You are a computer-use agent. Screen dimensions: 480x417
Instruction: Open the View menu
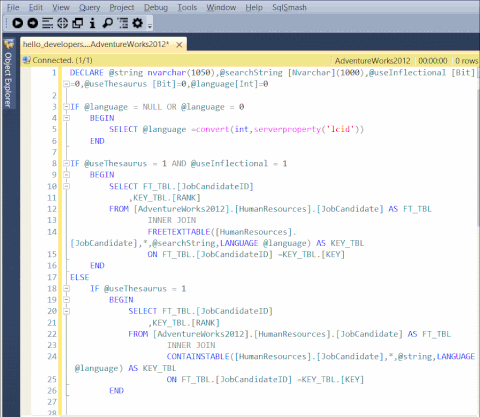(x=61, y=7)
